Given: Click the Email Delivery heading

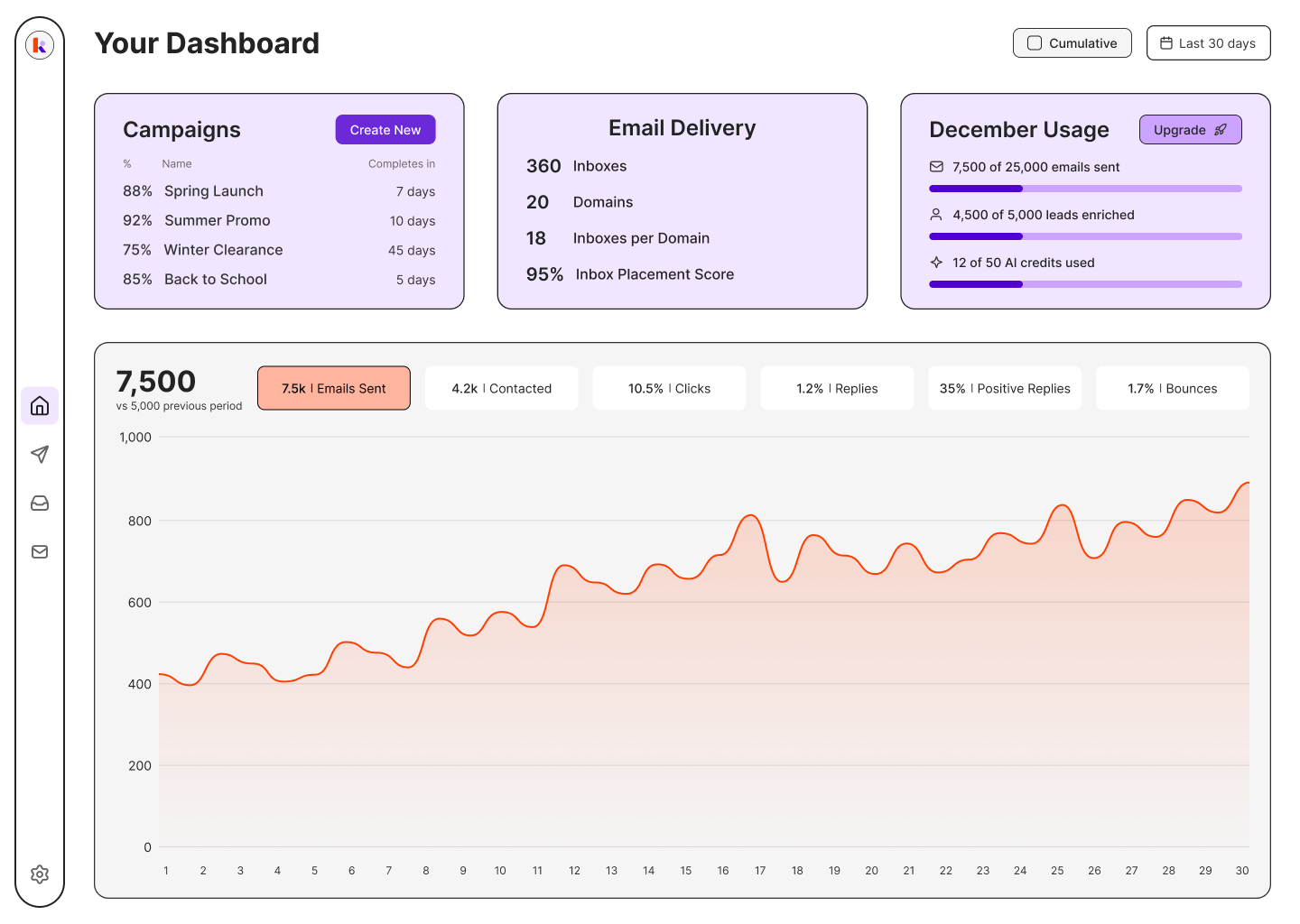Looking at the screenshot, I should tap(682, 128).
